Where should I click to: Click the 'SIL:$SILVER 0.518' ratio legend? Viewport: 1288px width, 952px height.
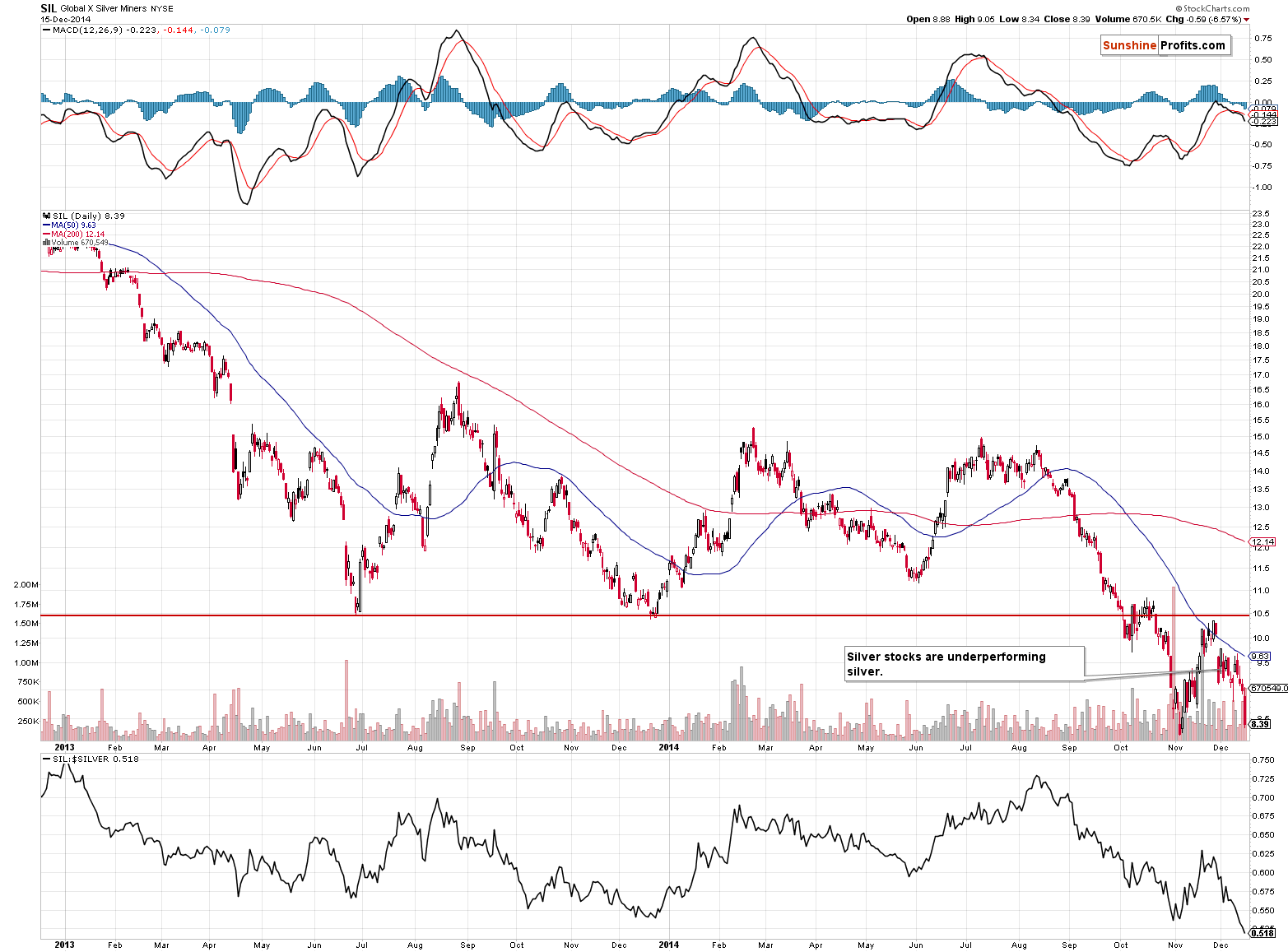(95, 759)
